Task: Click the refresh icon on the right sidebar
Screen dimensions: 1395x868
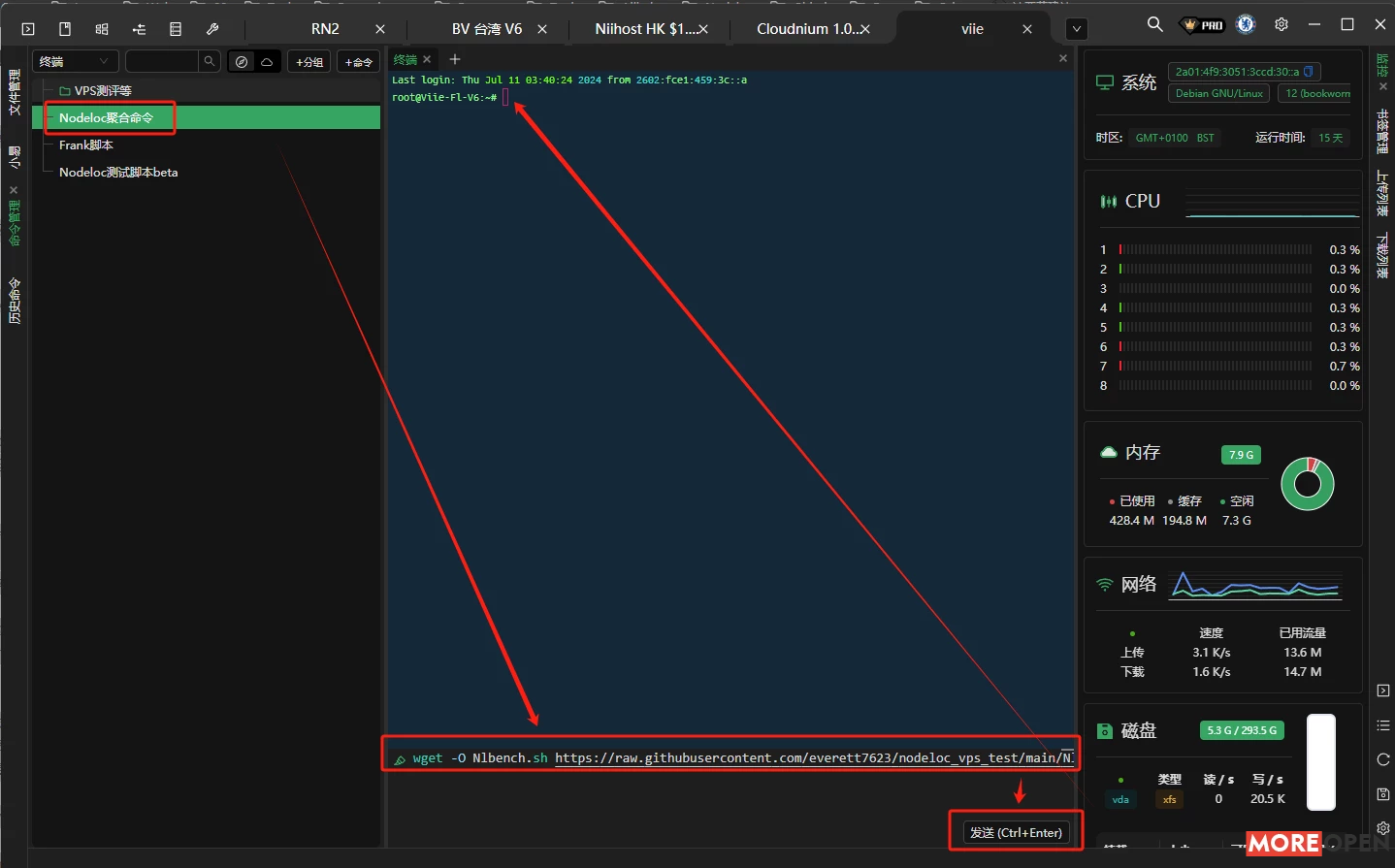Action: click(1382, 759)
